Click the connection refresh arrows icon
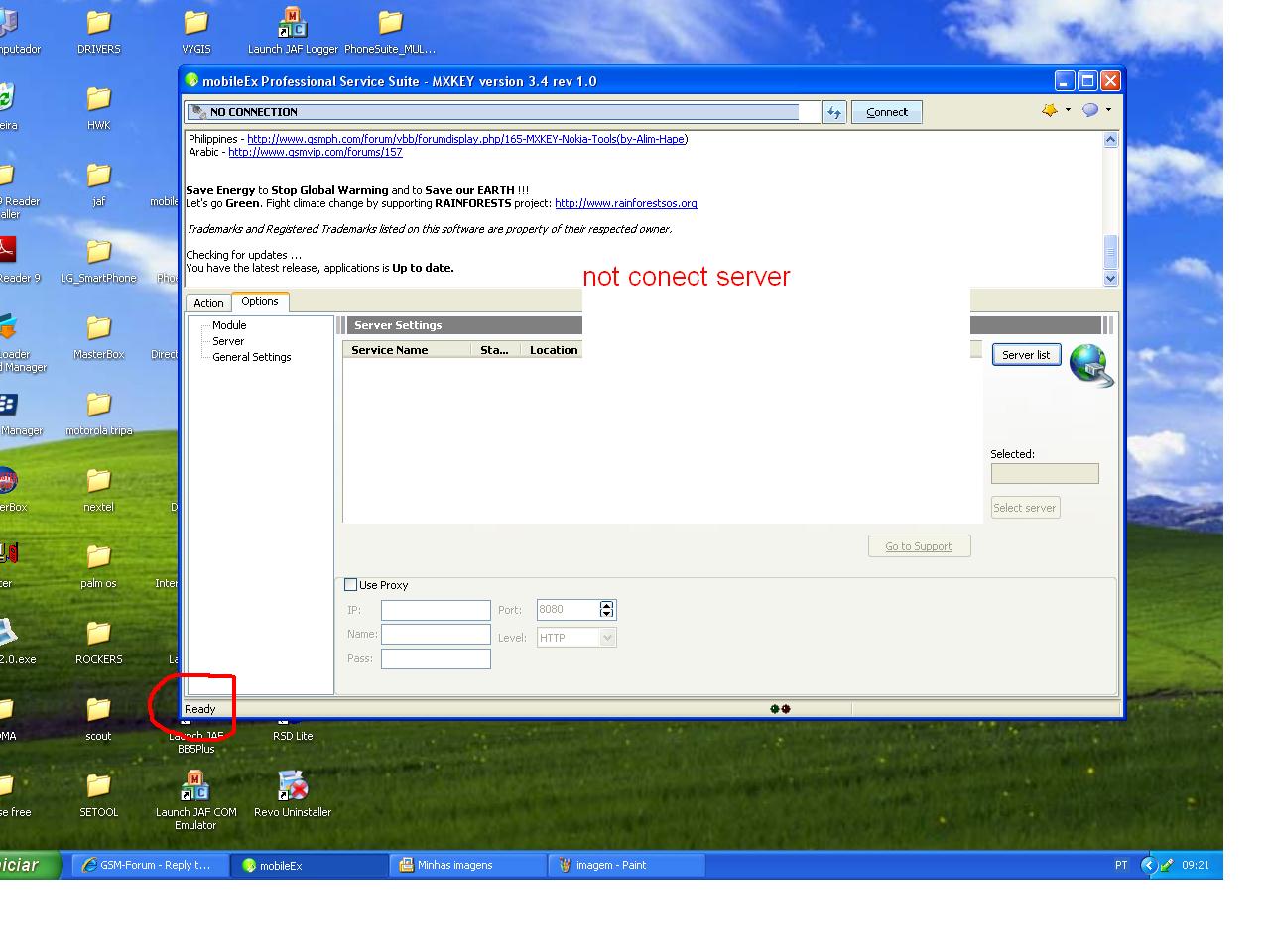 coord(834,112)
